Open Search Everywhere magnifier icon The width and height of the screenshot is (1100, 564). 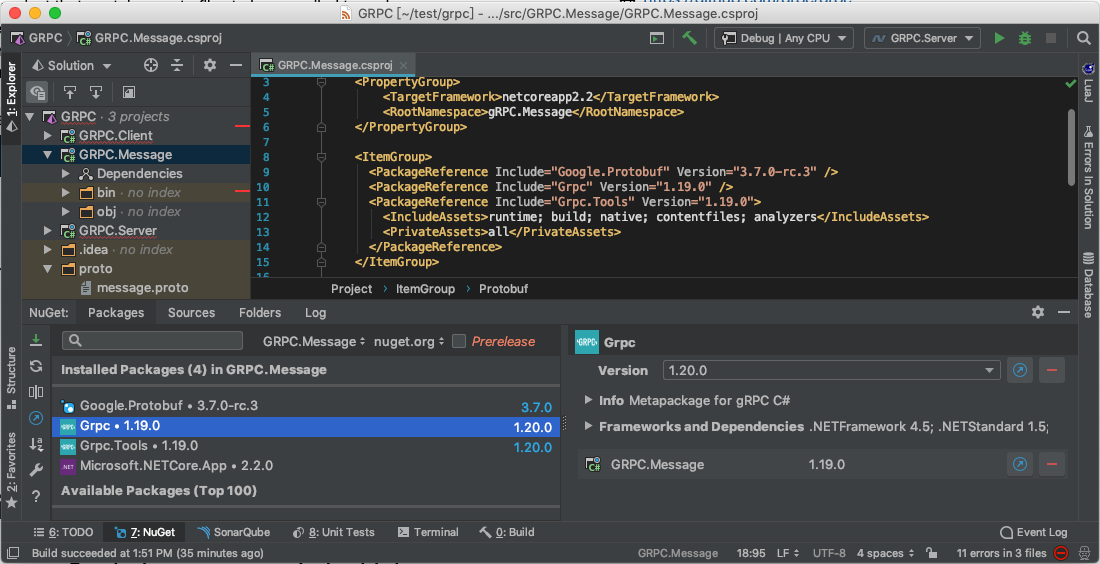pyautogui.click(x=1083, y=38)
